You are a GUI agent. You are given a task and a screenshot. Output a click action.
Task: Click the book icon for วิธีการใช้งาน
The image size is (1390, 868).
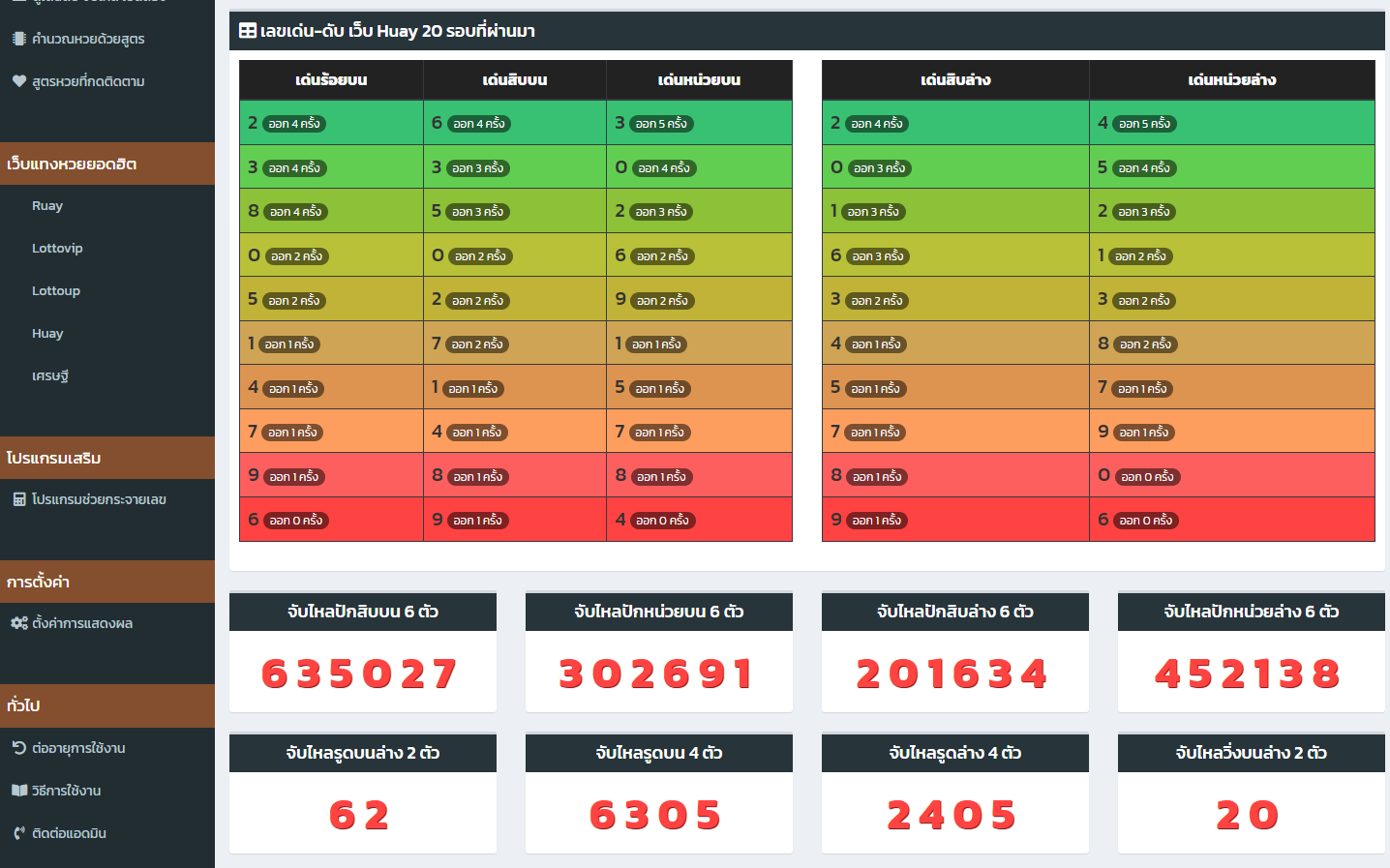[x=19, y=790]
